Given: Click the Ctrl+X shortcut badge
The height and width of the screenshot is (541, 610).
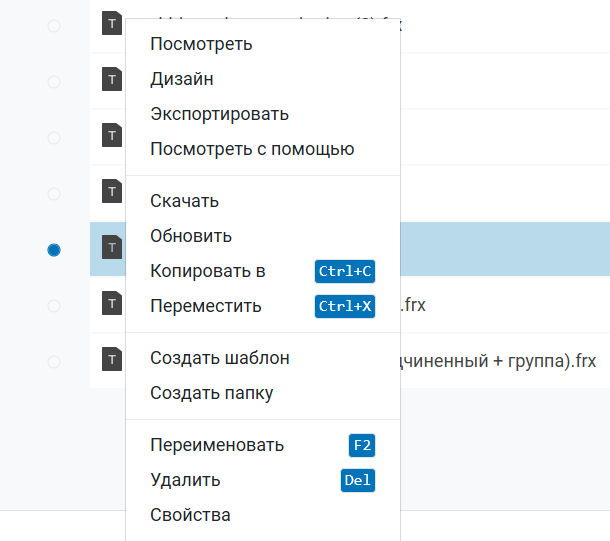Looking at the screenshot, I should coord(345,306).
